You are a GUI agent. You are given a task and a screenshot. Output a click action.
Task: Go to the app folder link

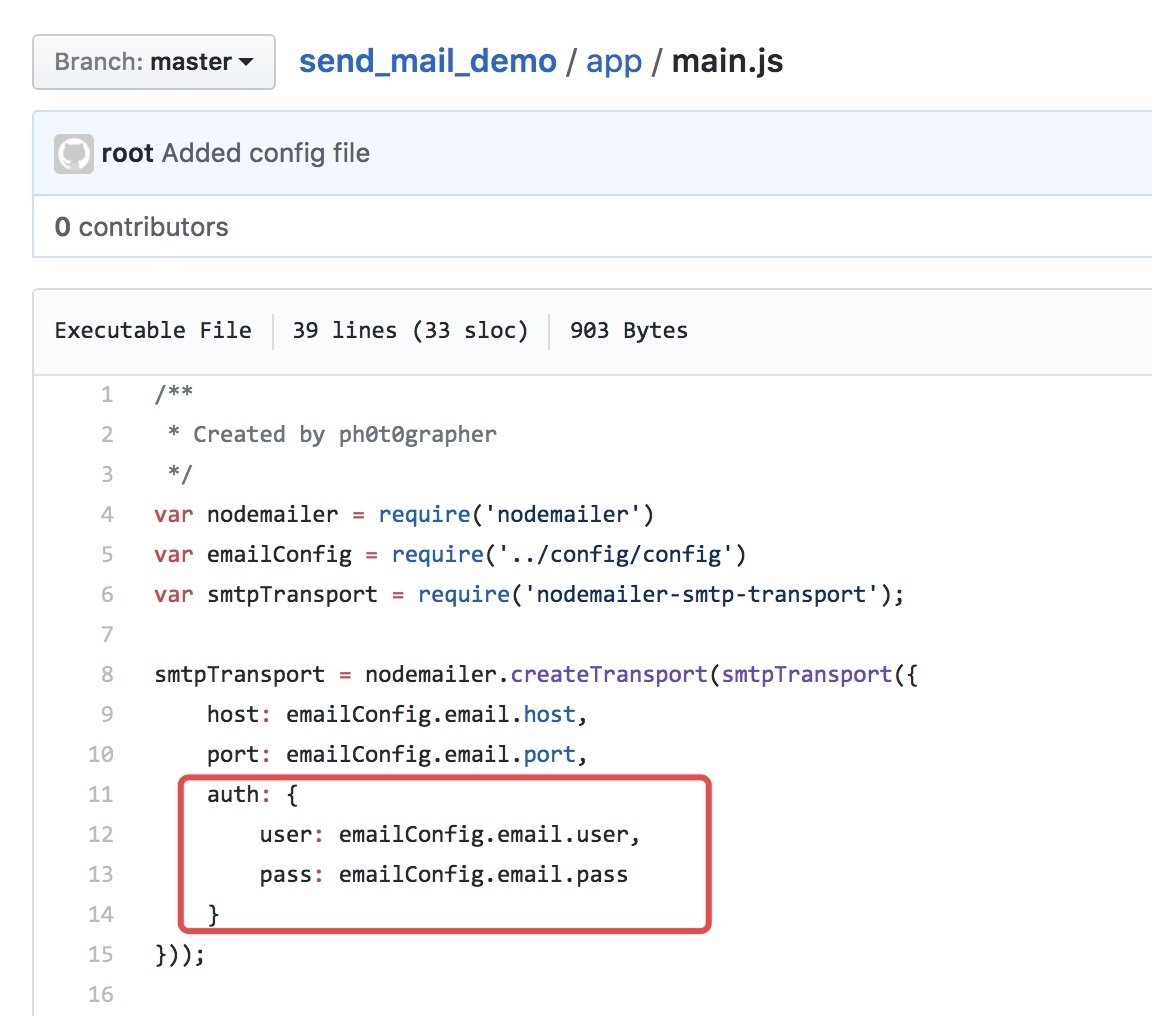pos(613,62)
